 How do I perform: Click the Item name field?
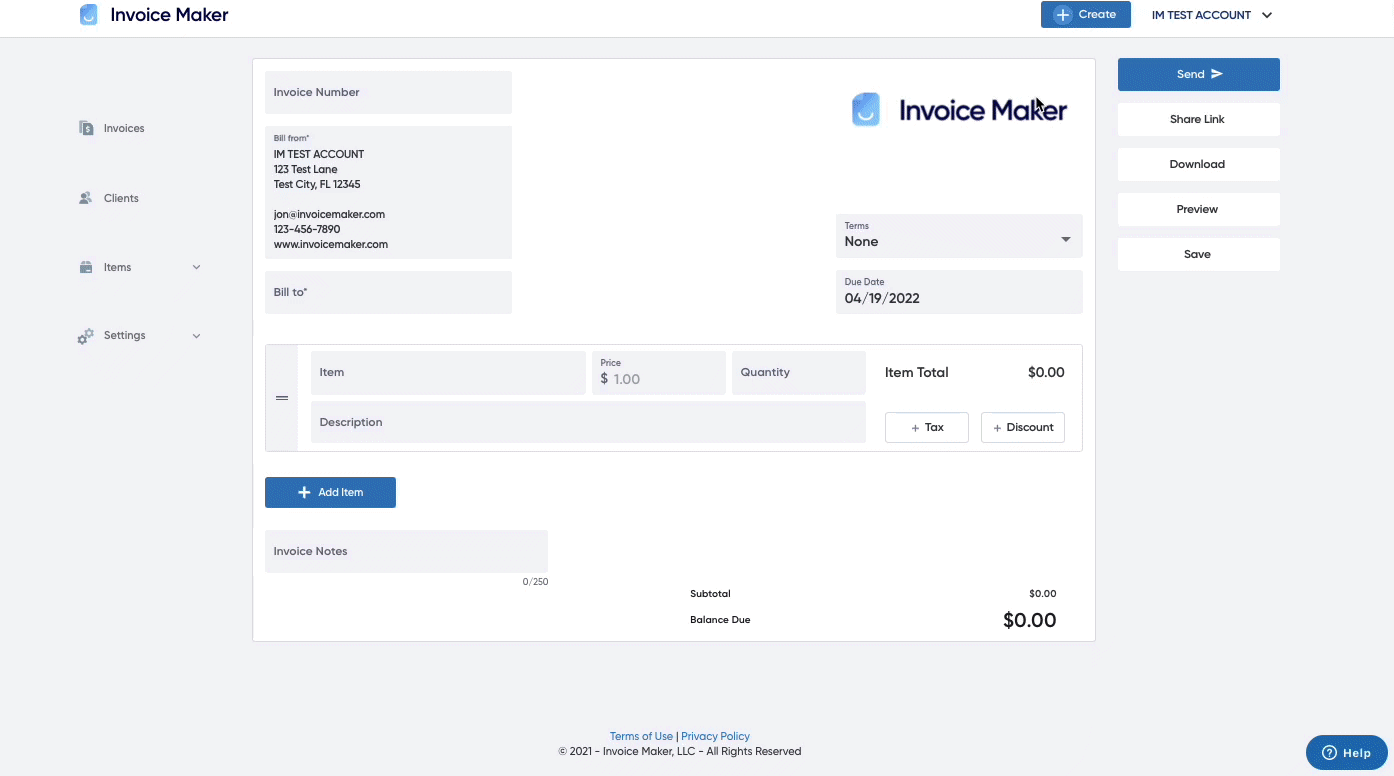pyautogui.click(x=448, y=372)
